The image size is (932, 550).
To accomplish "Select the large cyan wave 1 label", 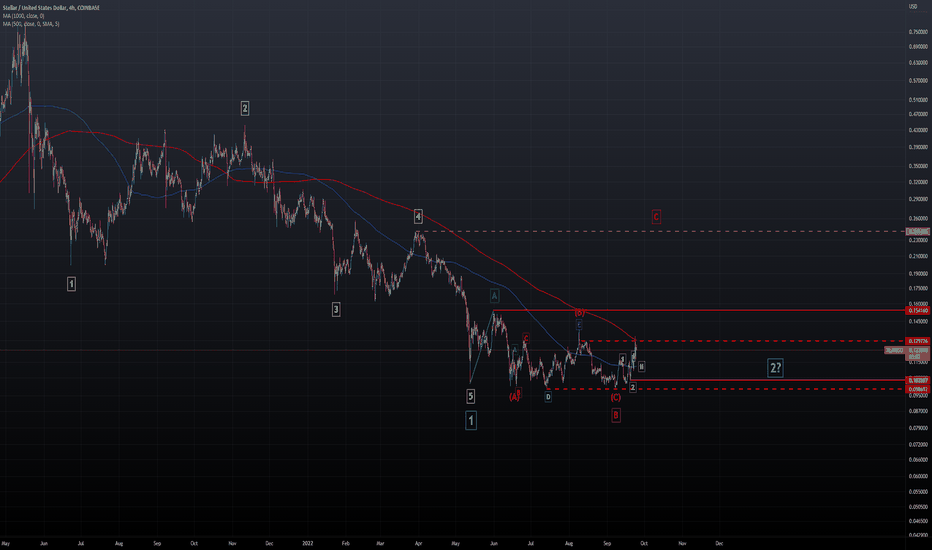I will click(x=471, y=421).
